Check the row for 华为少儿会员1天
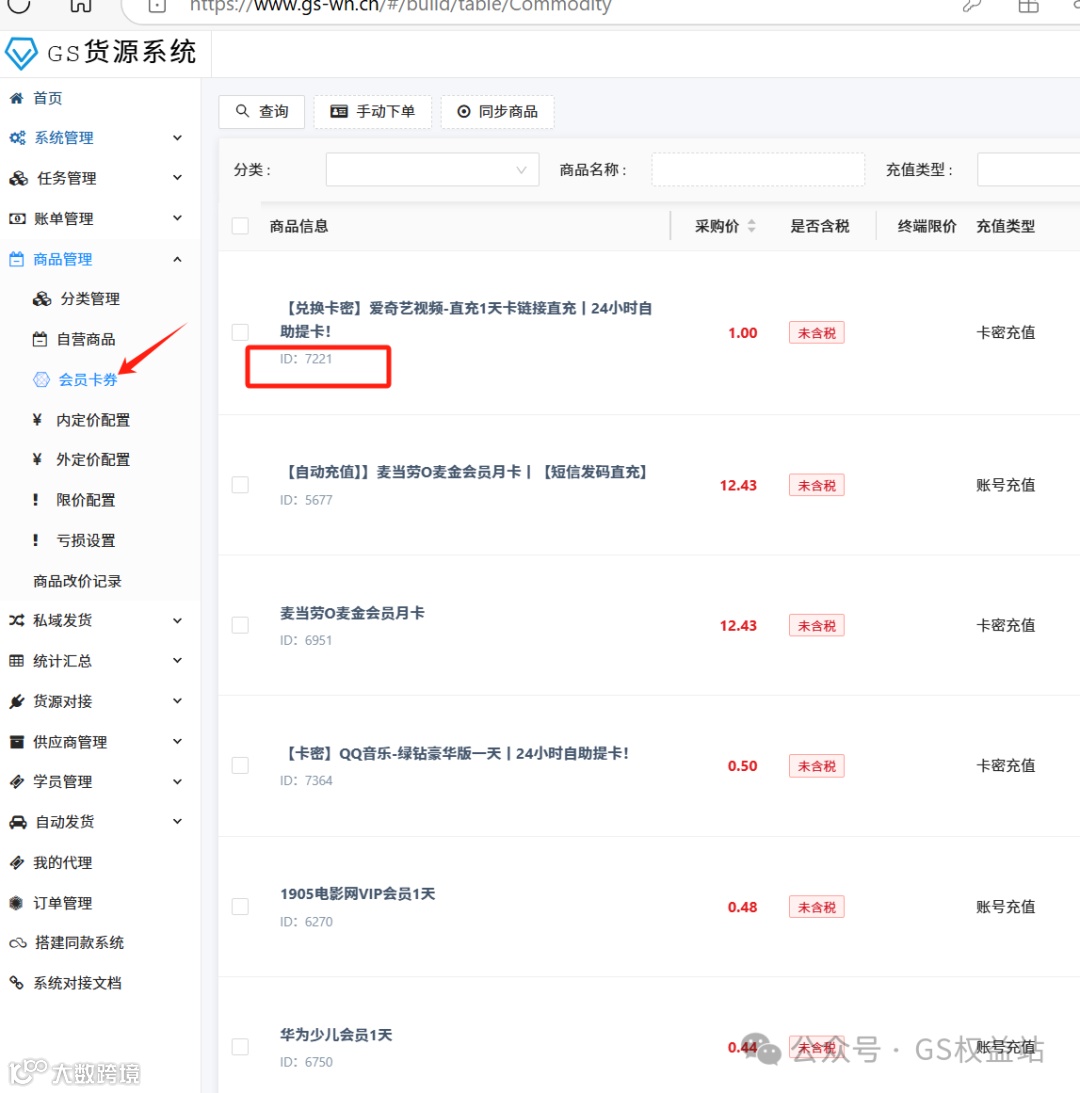The width and height of the screenshot is (1080, 1093). [240, 1047]
